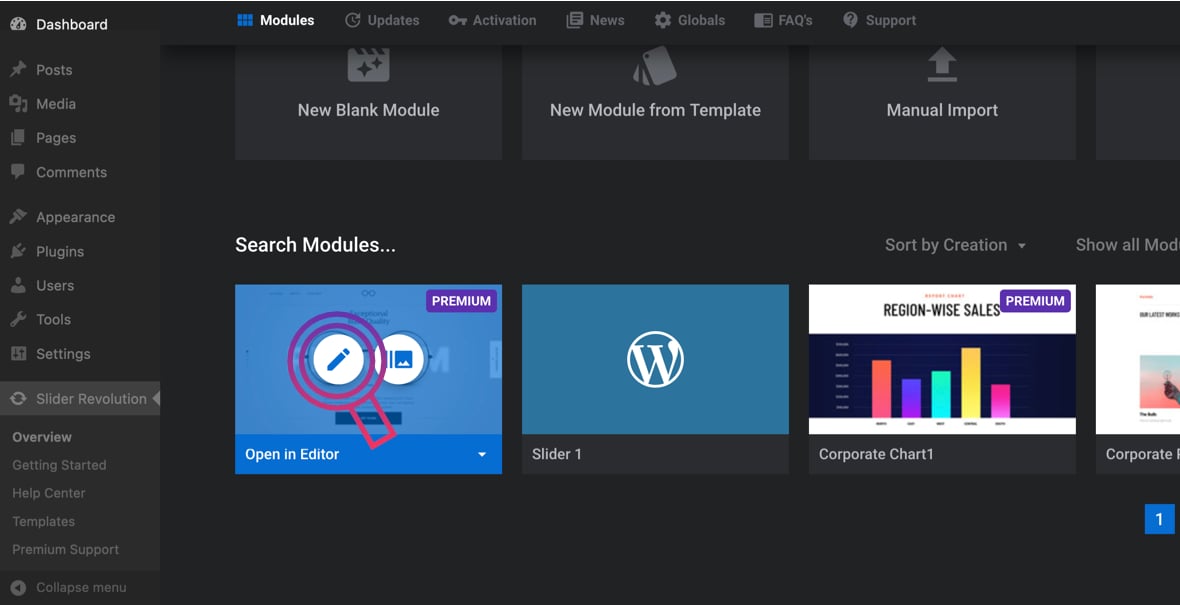Switch to the Updates tab
Screen dimensions: 1180x605
pyautogui.click(x=382, y=20)
